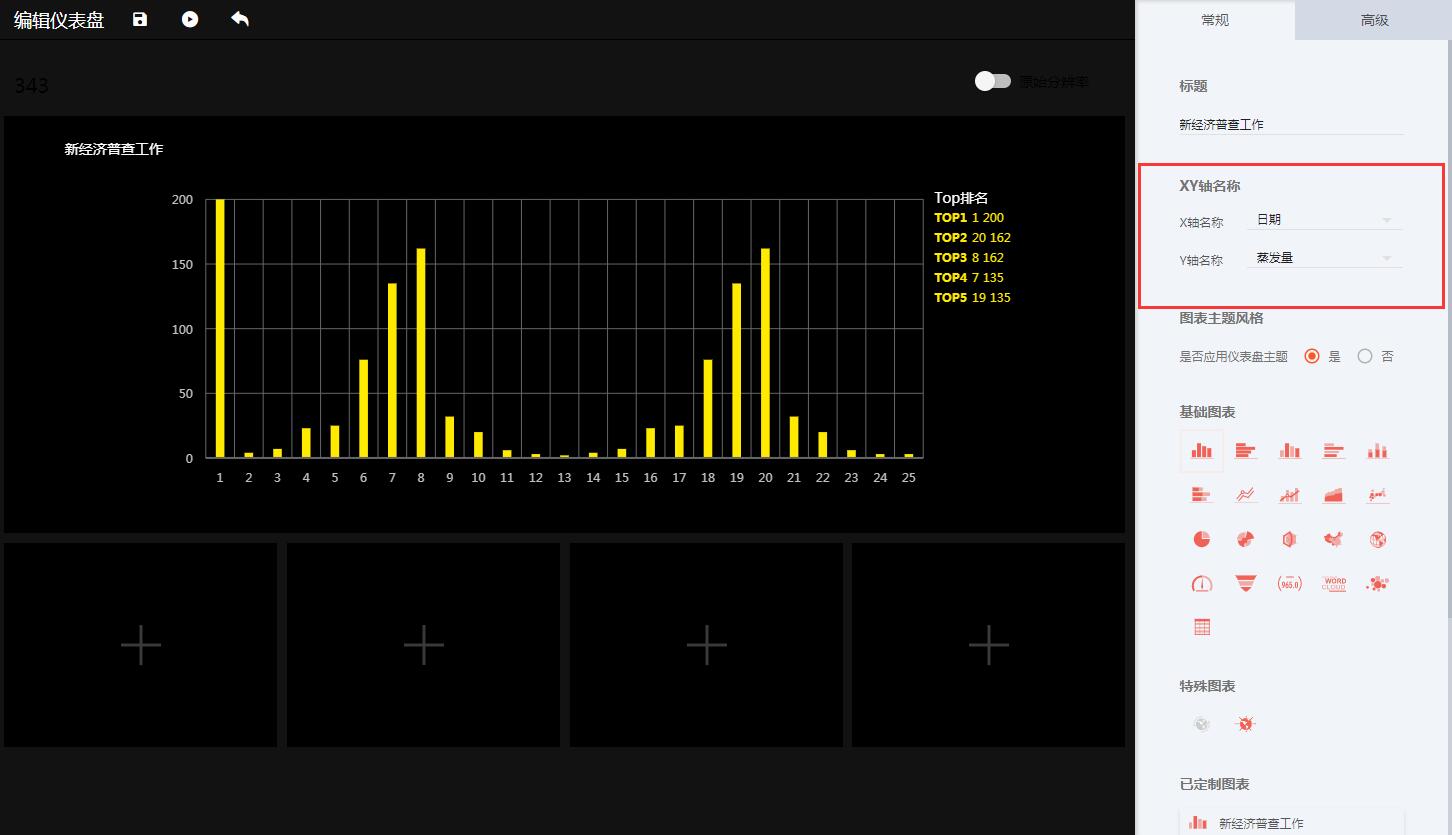Select the area chart icon
The height and width of the screenshot is (835, 1452).
(1334, 495)
